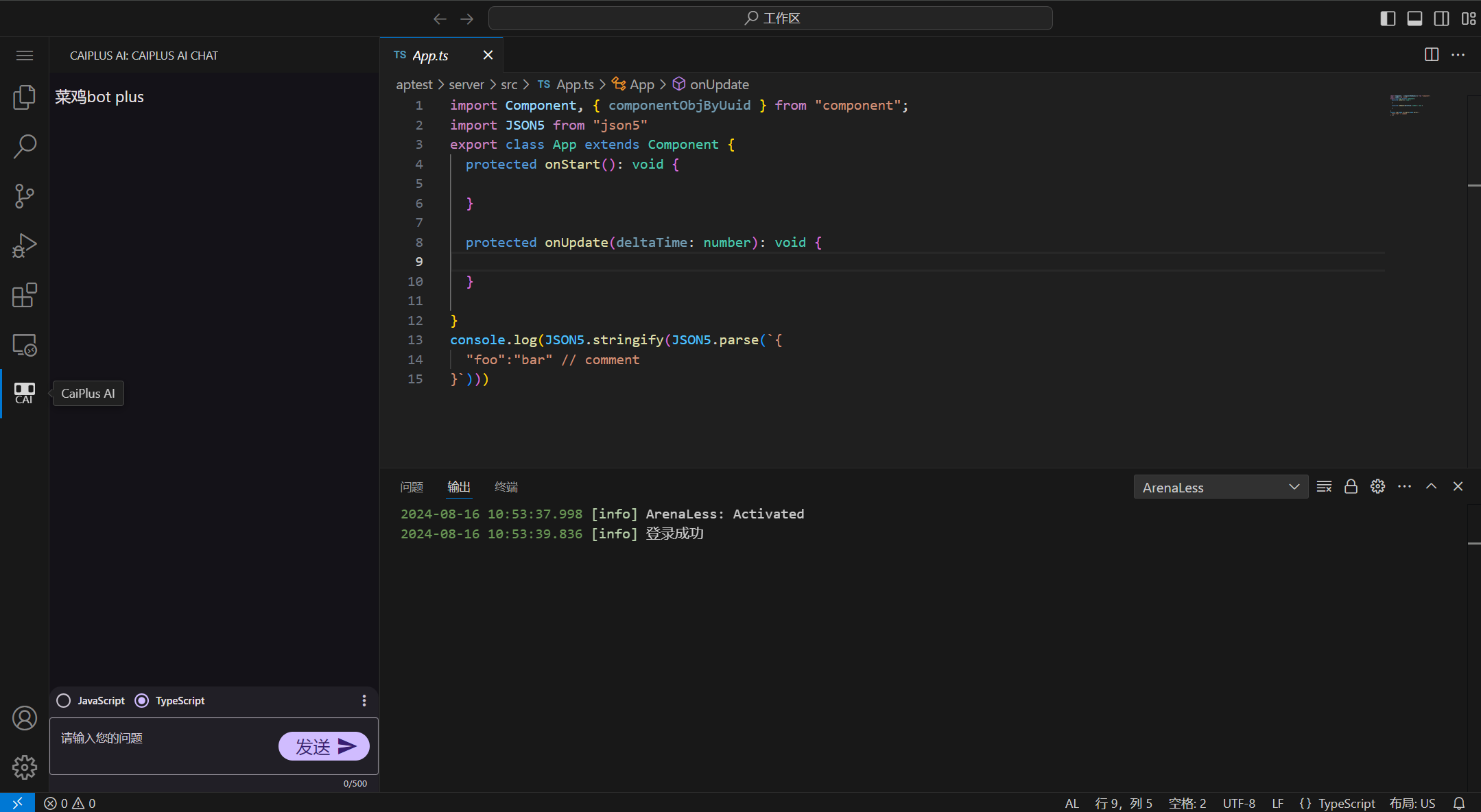Open the Search view icon

pyautogui.click(x=25, y=146)
